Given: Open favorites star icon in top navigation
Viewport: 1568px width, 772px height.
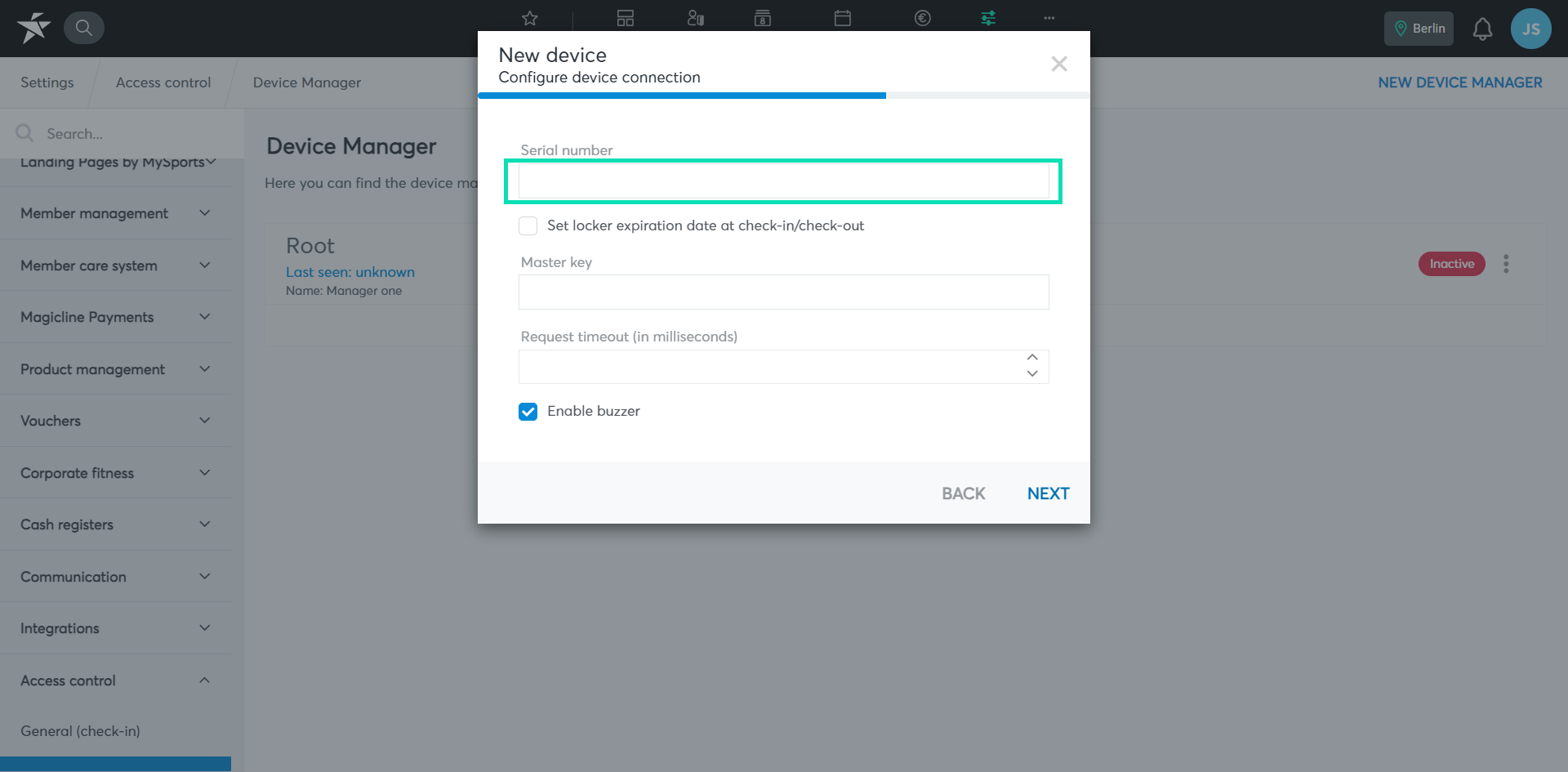Looking at the screenshot, I should [530, 18].
